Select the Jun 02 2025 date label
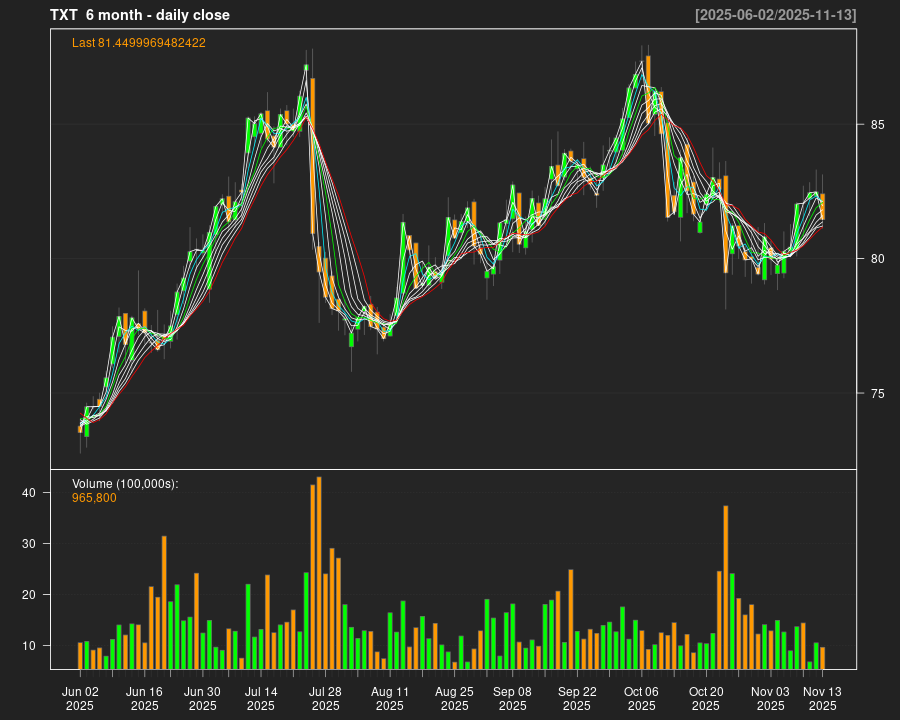900x720 pixels. pyautogui.click(x=80, y=698)
